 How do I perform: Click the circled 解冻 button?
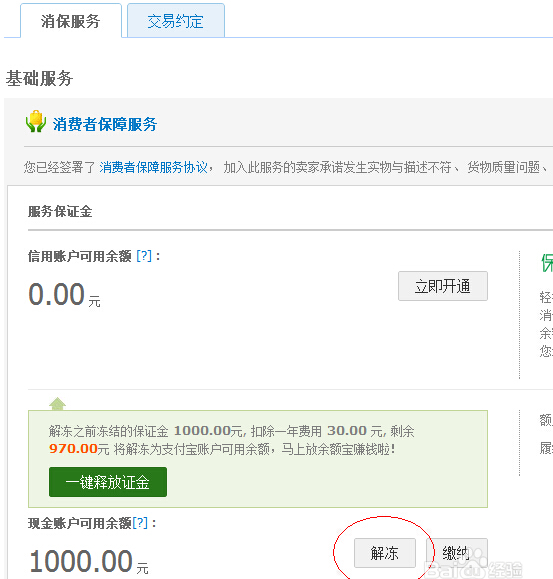[385, 553]
